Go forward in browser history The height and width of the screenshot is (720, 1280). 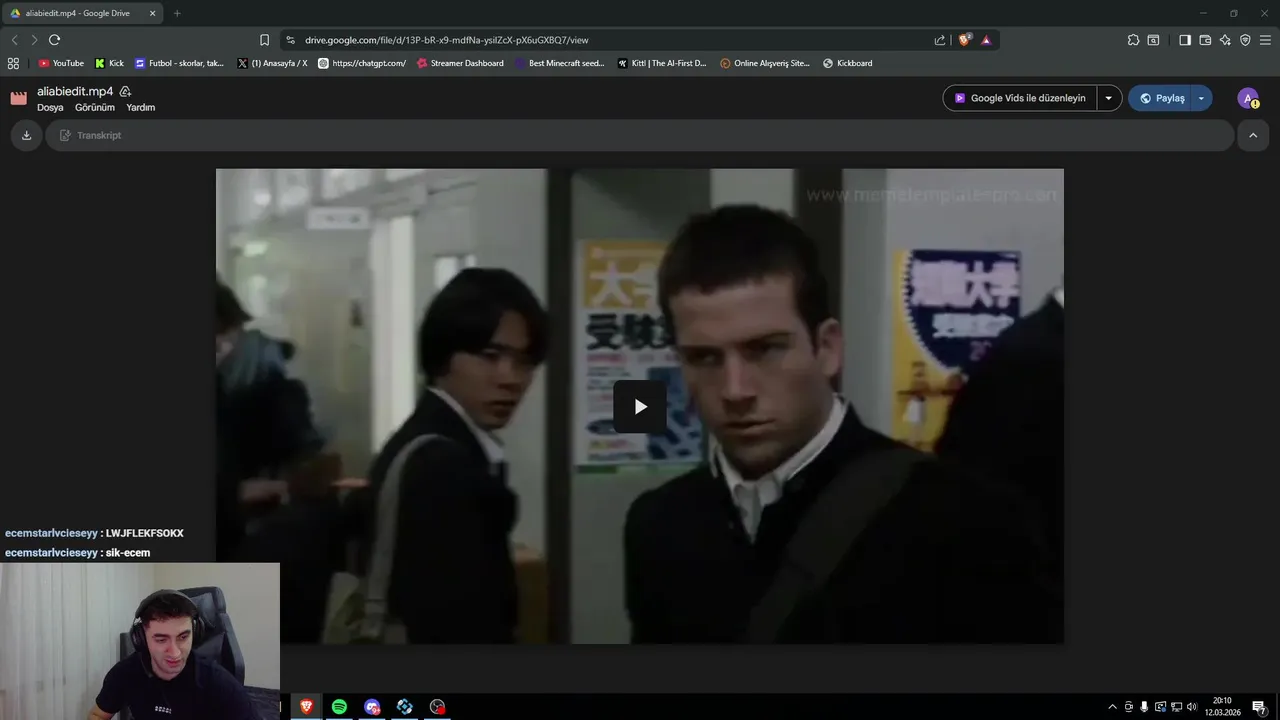pos(34,40)
